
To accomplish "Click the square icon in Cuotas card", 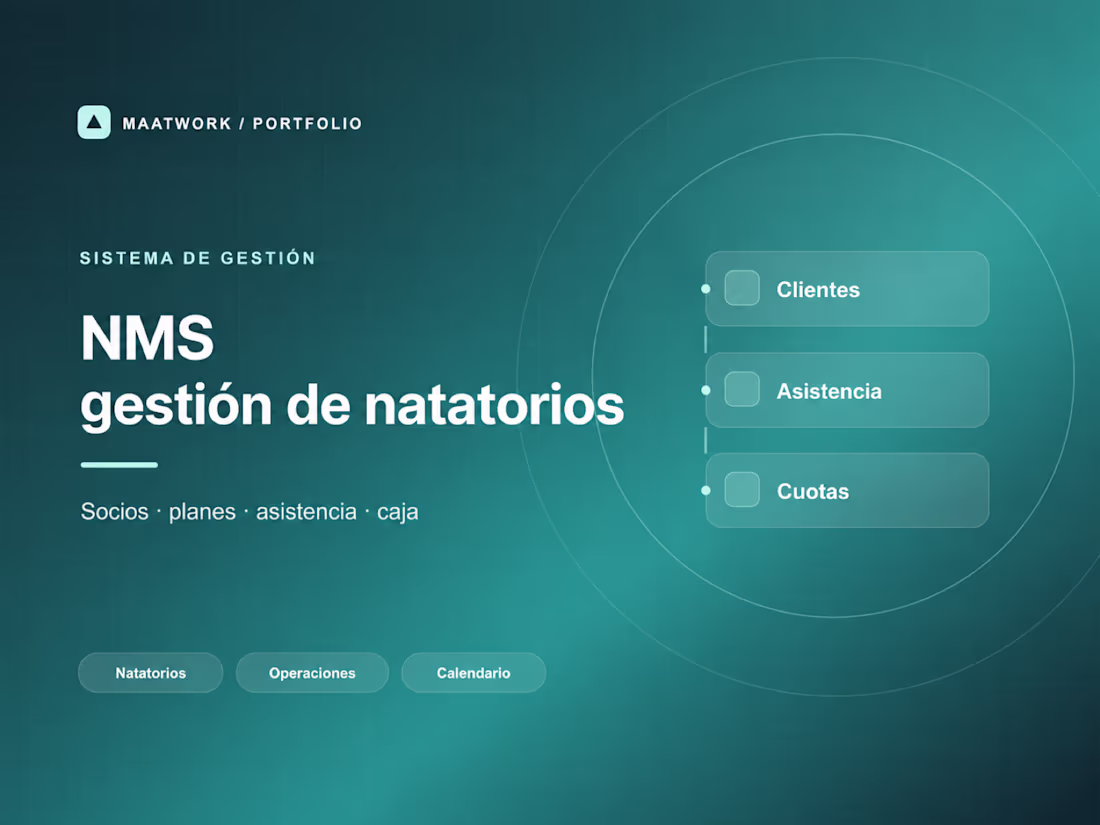I will click(742, 490).
